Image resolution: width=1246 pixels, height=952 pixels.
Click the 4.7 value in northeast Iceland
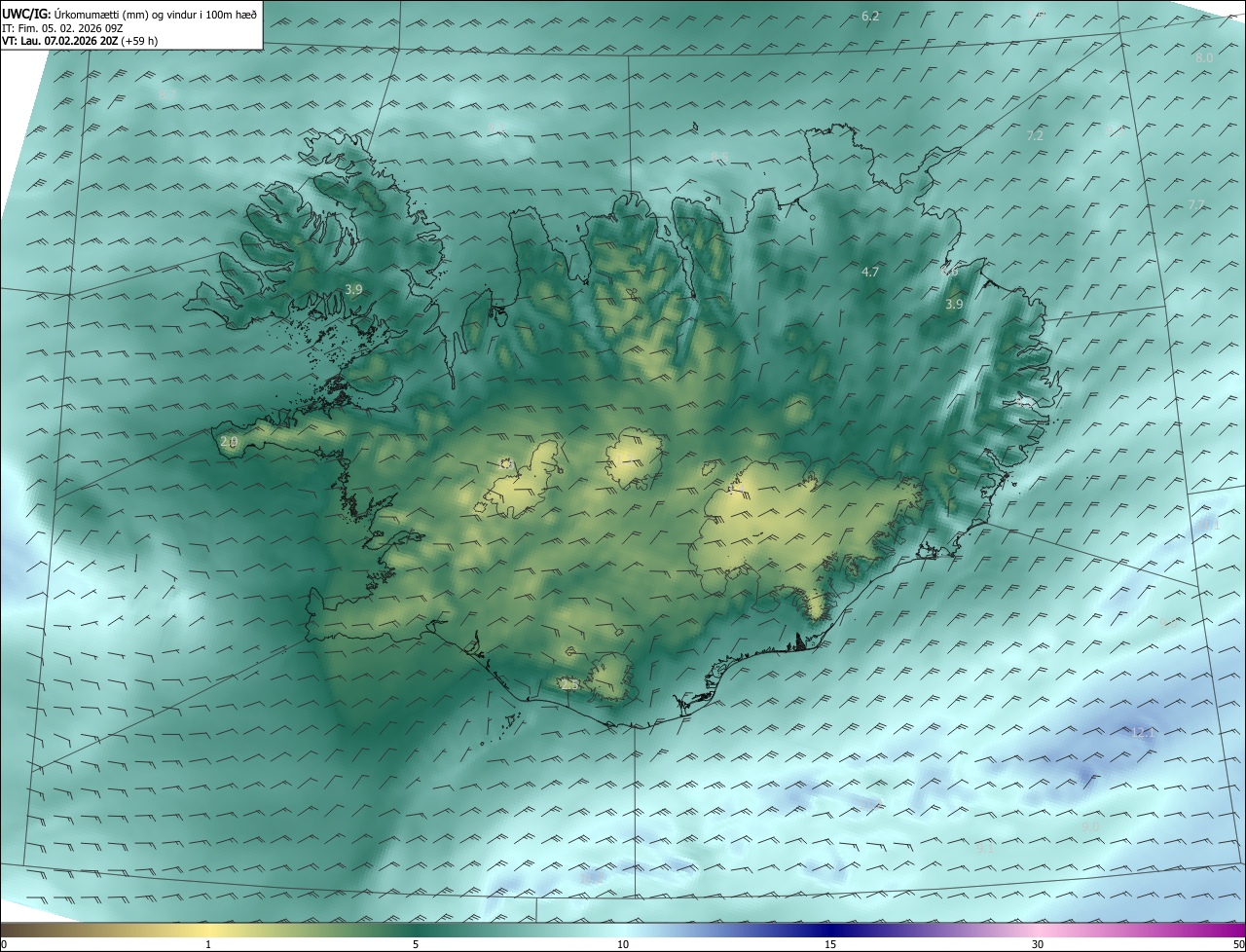[870, 273]
